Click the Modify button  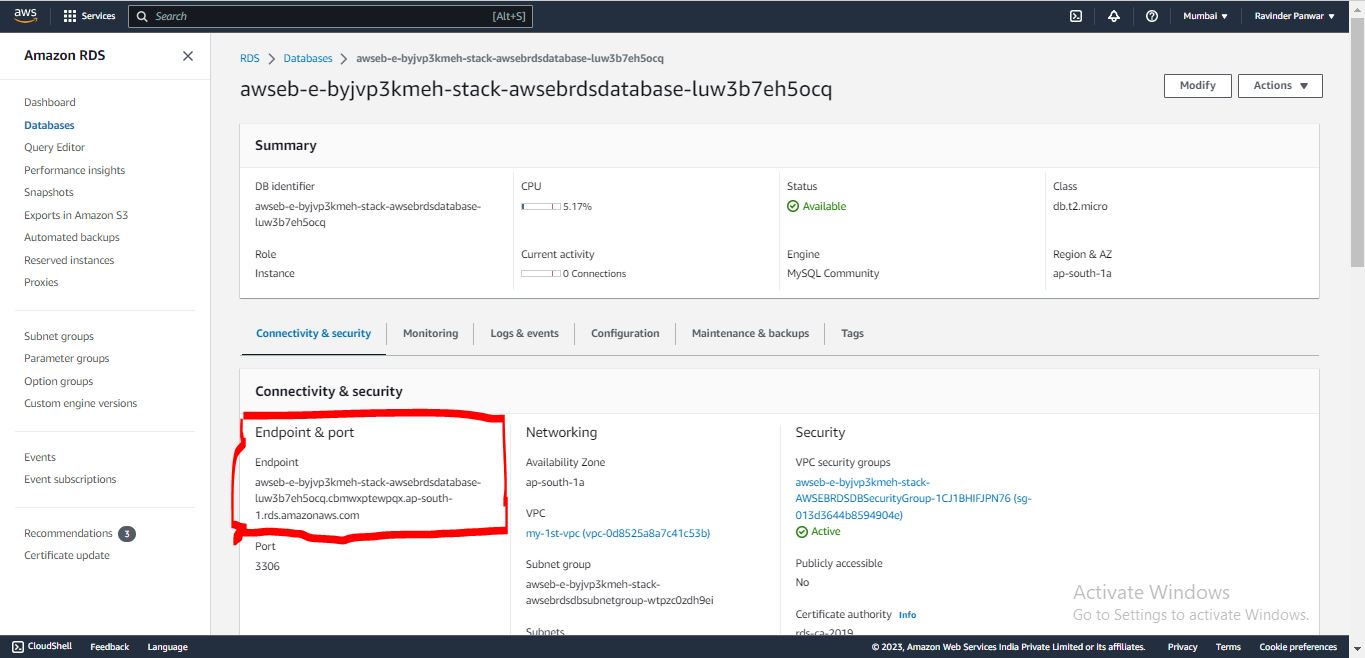point(1197,85)
